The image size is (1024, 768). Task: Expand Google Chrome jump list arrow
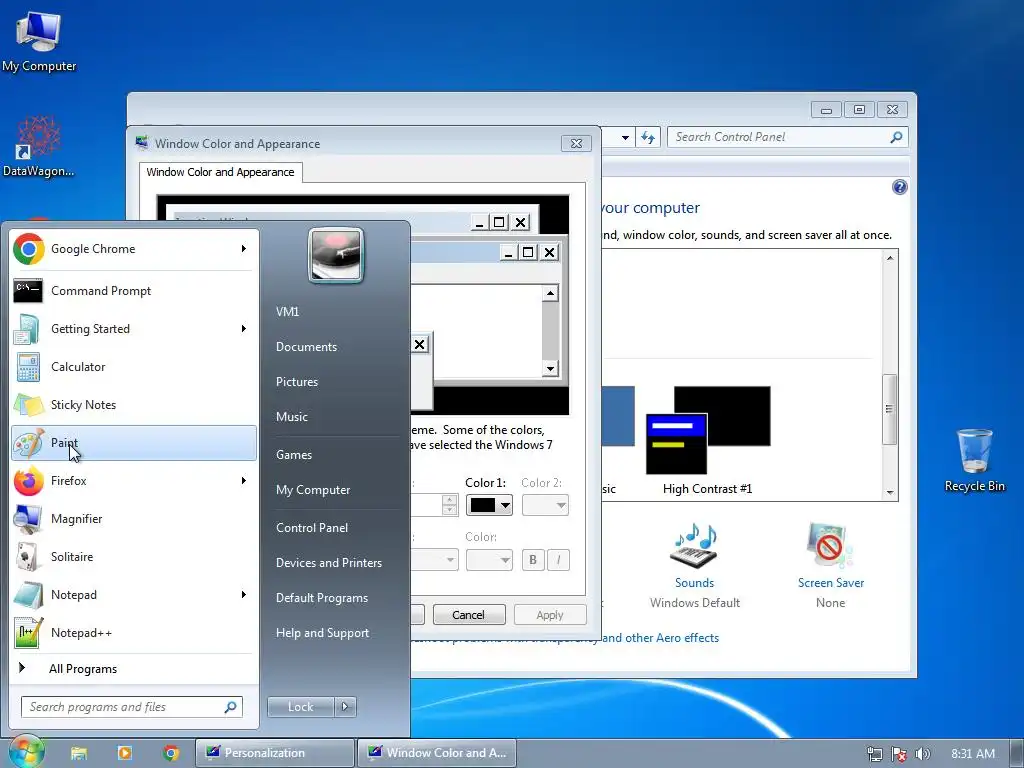[244, 249]
